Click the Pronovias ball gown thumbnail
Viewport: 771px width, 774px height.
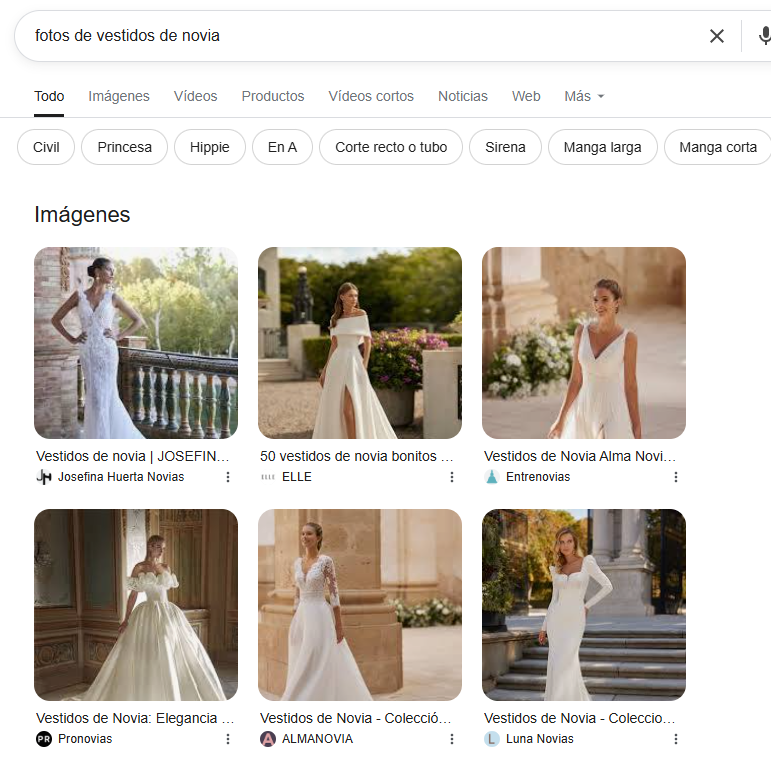pyautogui.click(x=136, y=605)
